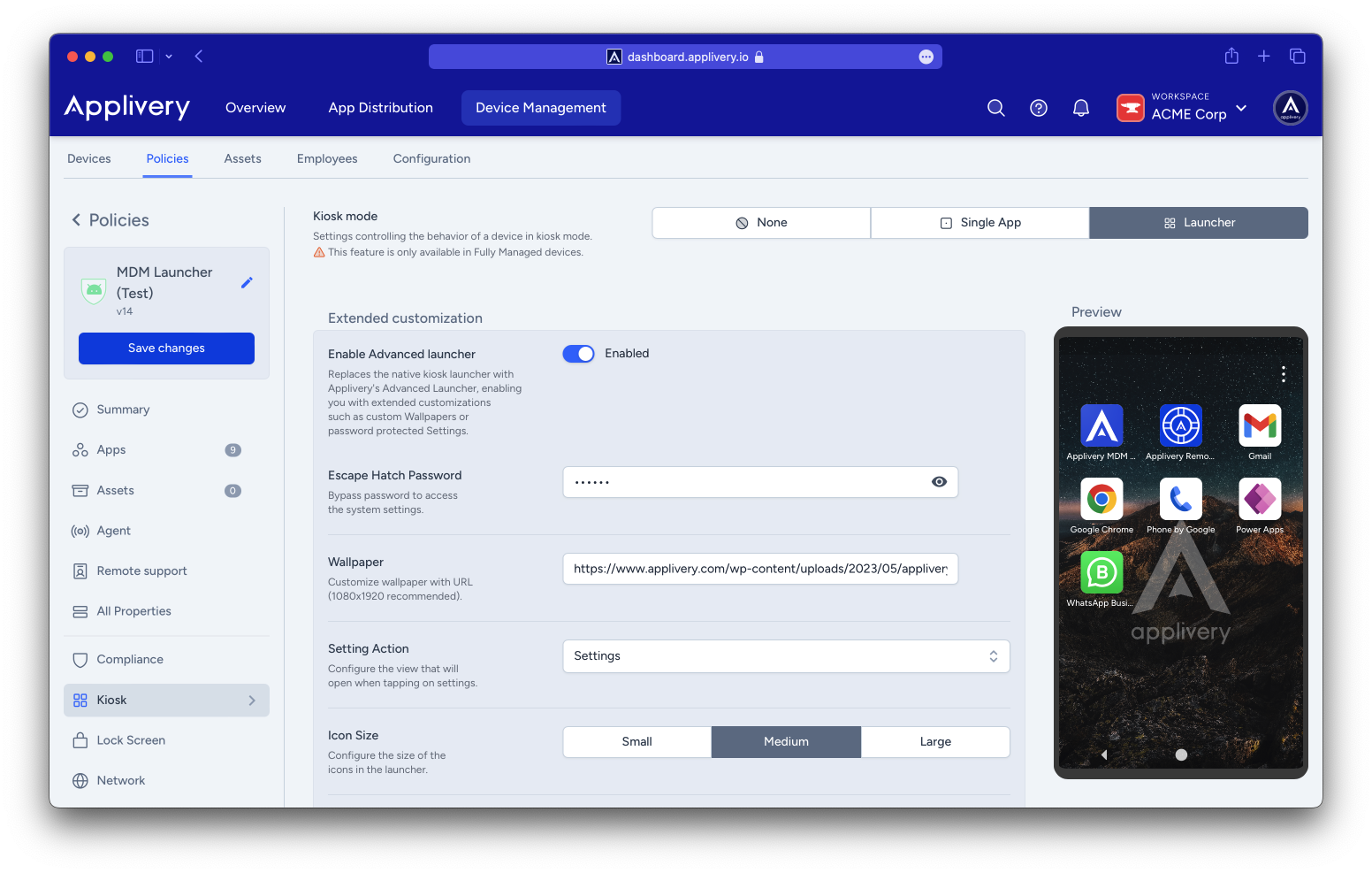
Task: Expand the ACME Corp workspace chevron
Action: coord(1241,108)
